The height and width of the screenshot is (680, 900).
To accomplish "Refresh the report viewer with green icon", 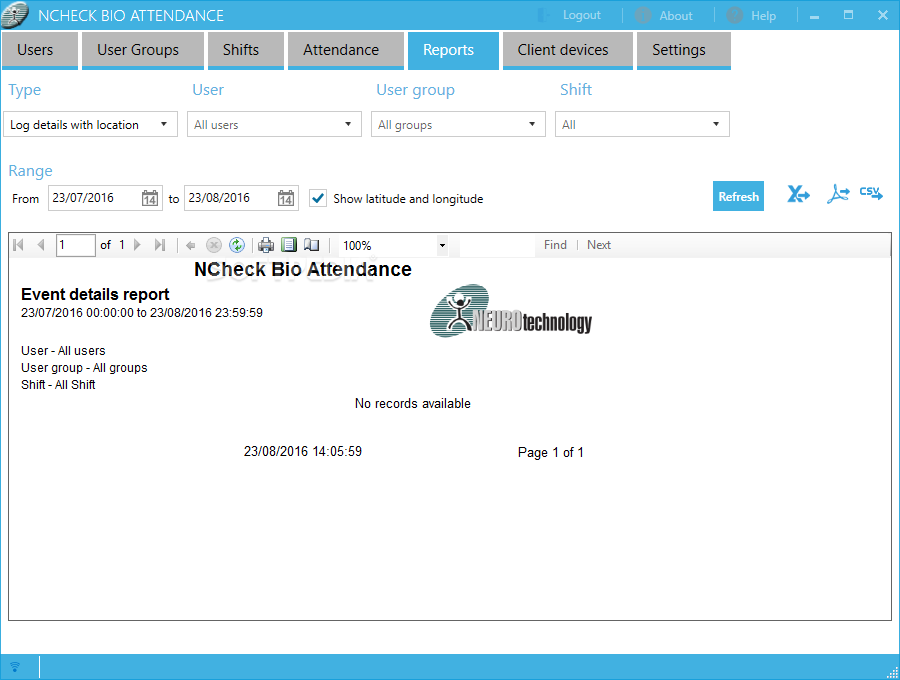I will (236, 246).
